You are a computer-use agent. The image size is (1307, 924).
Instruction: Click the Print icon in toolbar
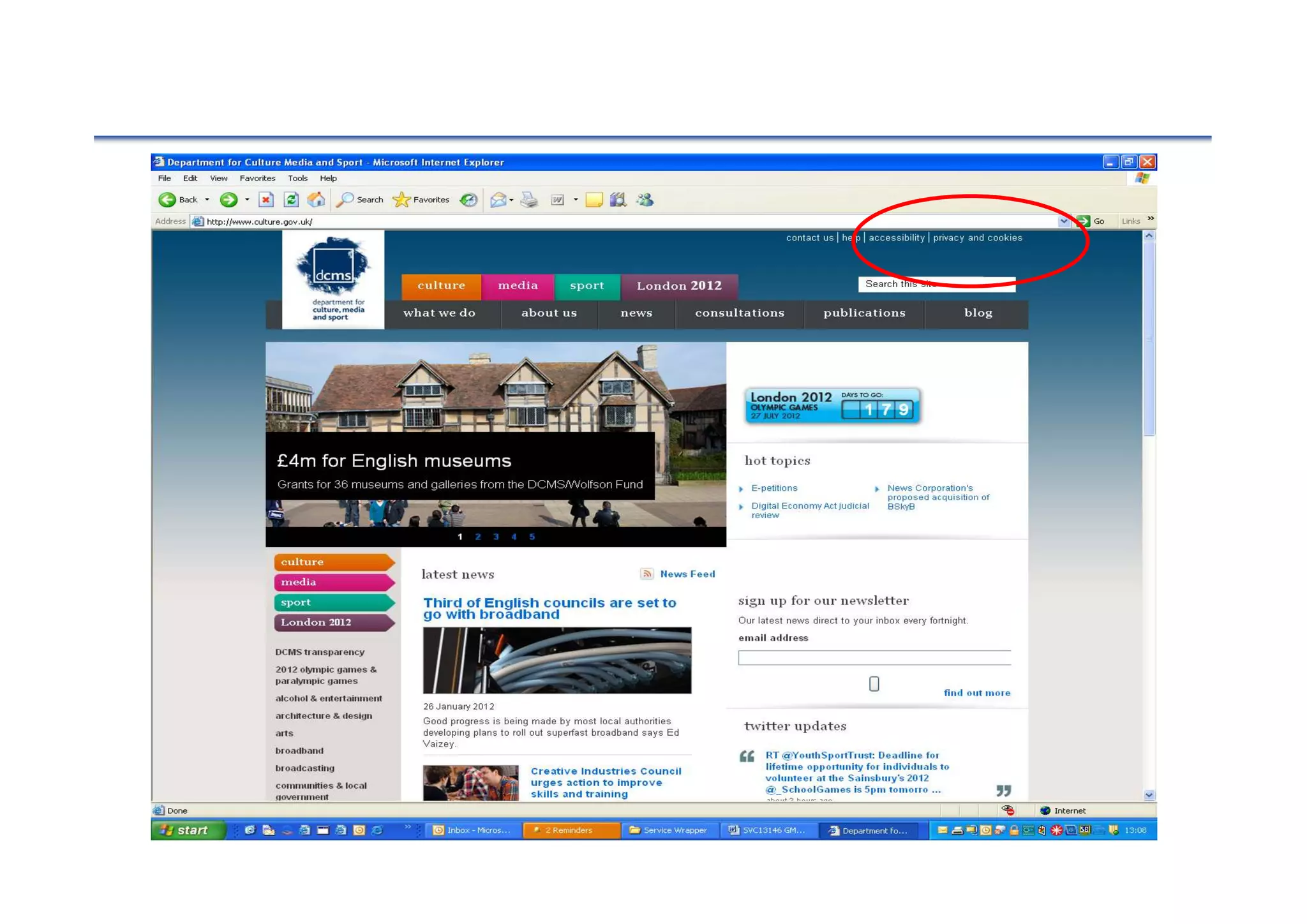[x=529, y=200]
